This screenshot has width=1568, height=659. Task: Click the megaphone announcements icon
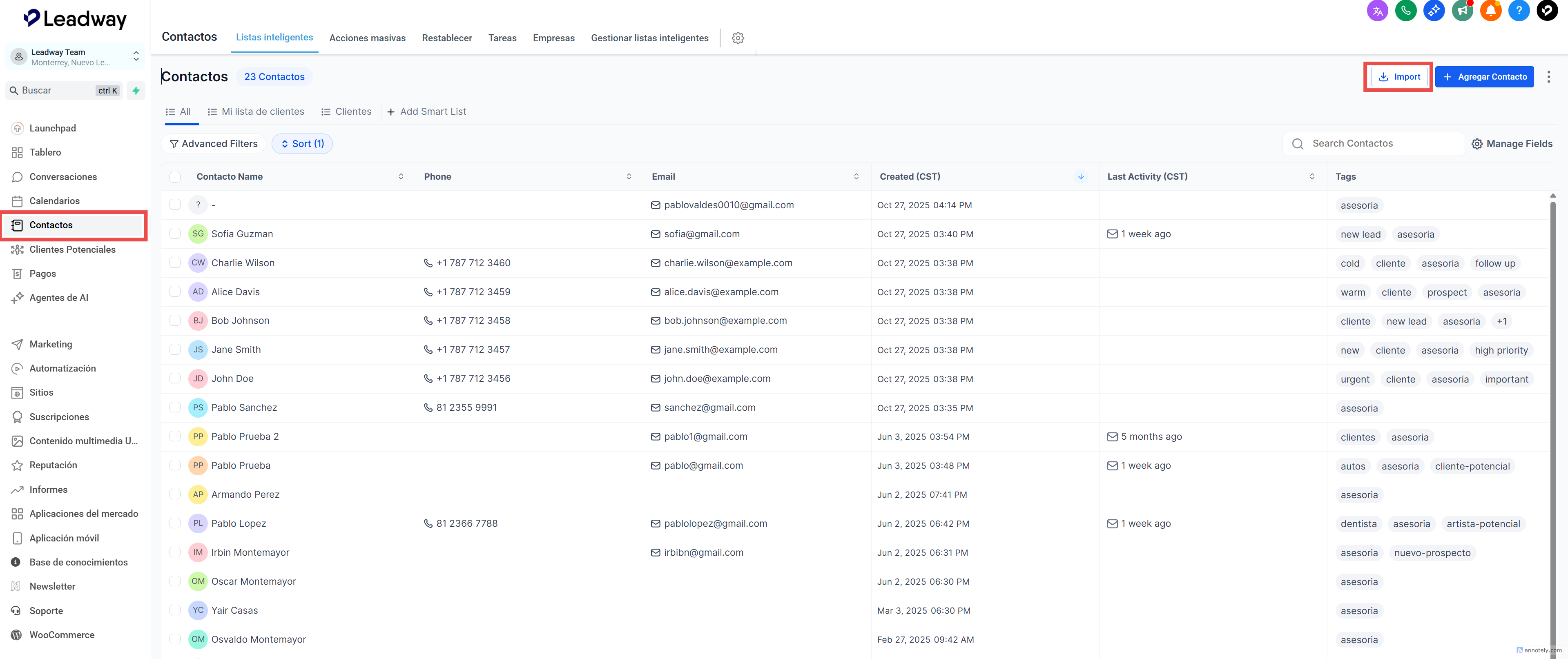pyautogui.click(x=1462, y=10)
